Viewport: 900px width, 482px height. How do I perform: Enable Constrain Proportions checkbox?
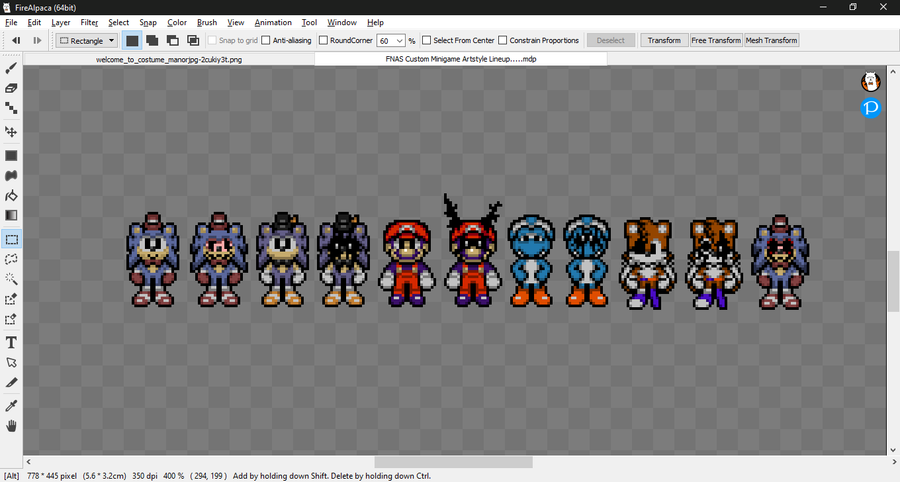pyautogui.click(x=503, y=40)
